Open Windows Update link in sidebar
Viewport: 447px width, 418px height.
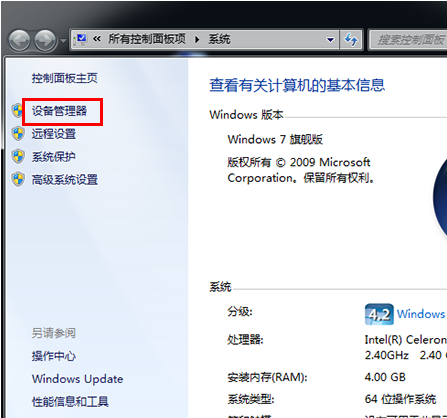click(x=77, y=379)
